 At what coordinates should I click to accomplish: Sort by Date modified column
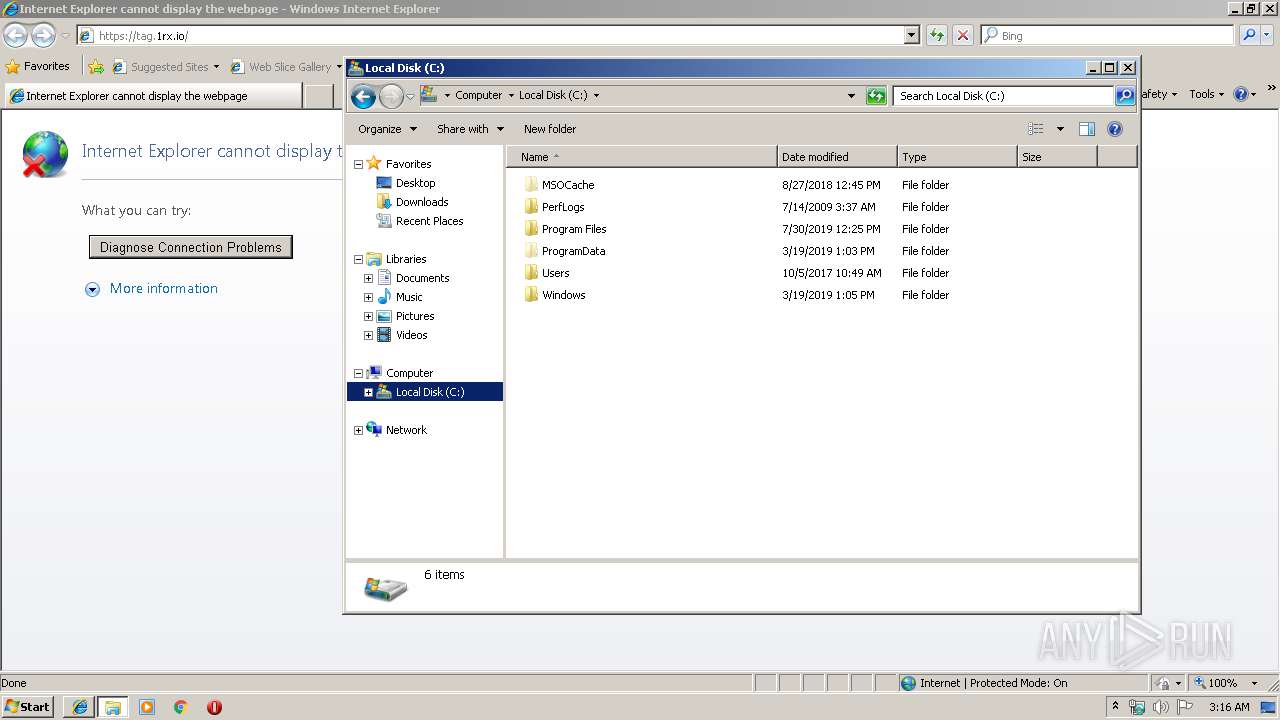(x=837, y=157)
